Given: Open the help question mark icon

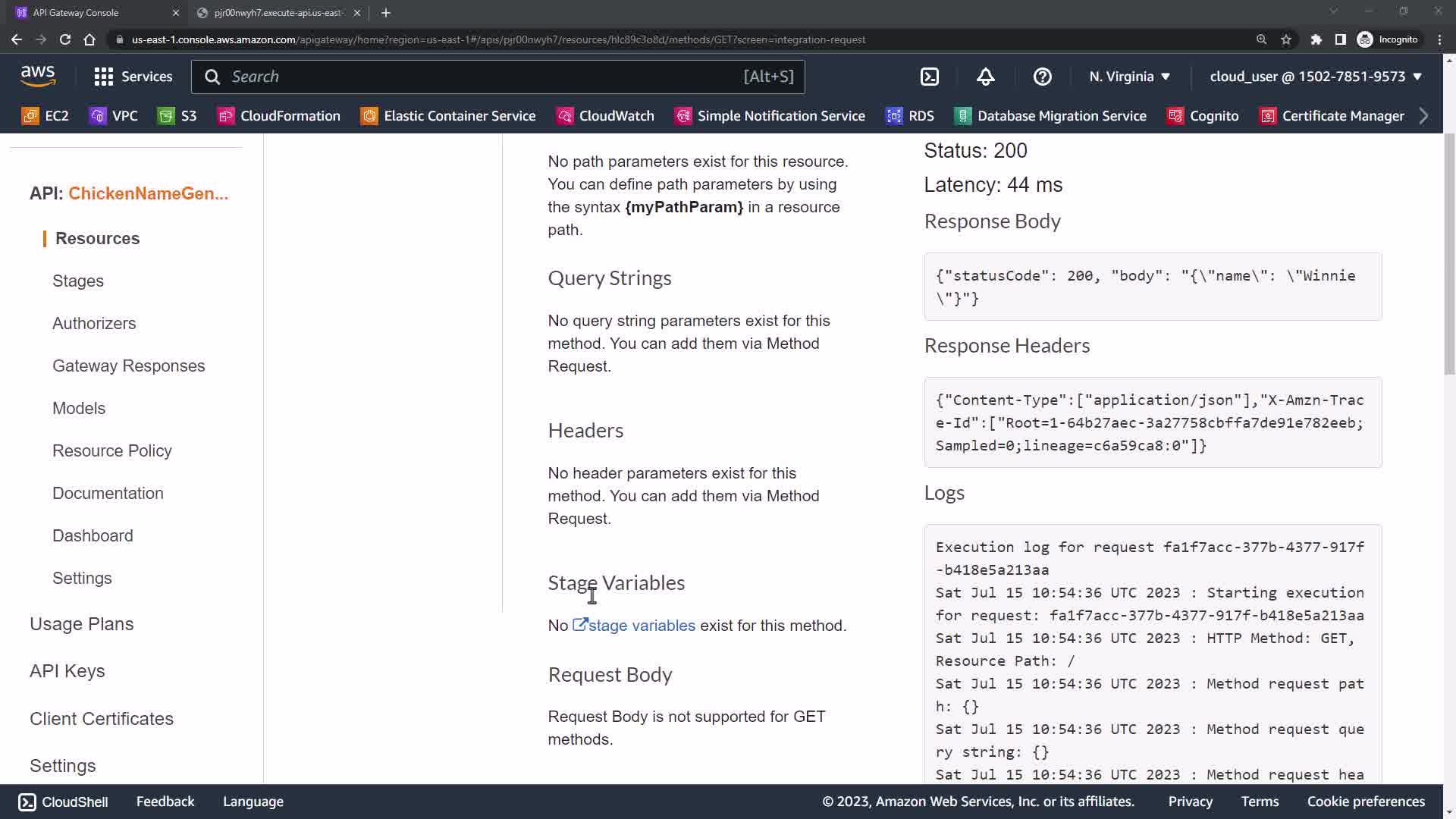Looking at the screenshot, I should pos(1042,77).
